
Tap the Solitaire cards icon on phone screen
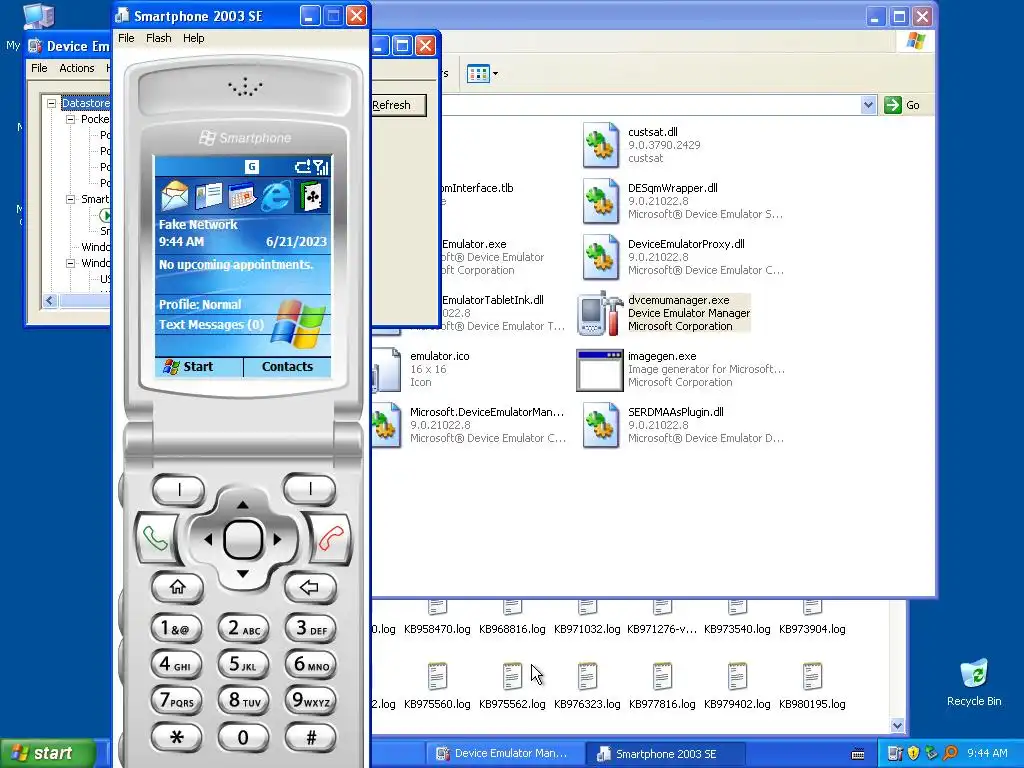pyautogui.click(x=312, y=196)
